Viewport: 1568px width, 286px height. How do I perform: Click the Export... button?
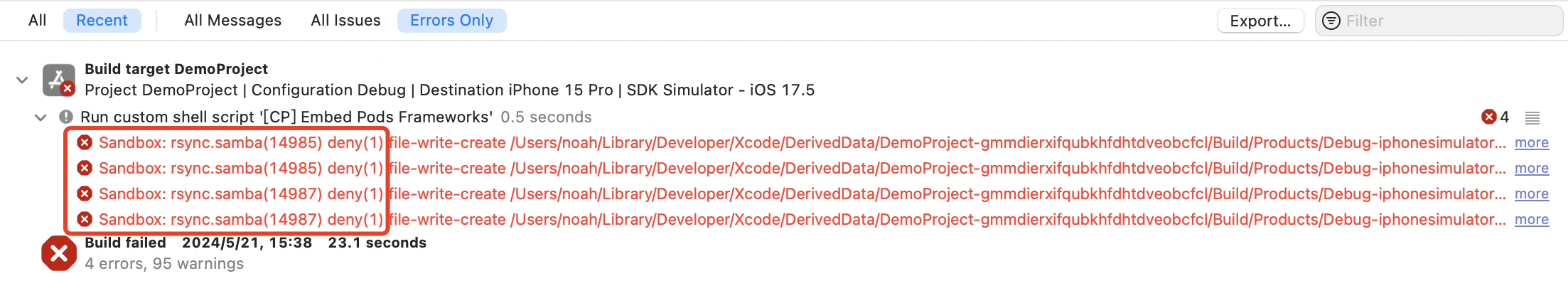(x=1260, y=21)
